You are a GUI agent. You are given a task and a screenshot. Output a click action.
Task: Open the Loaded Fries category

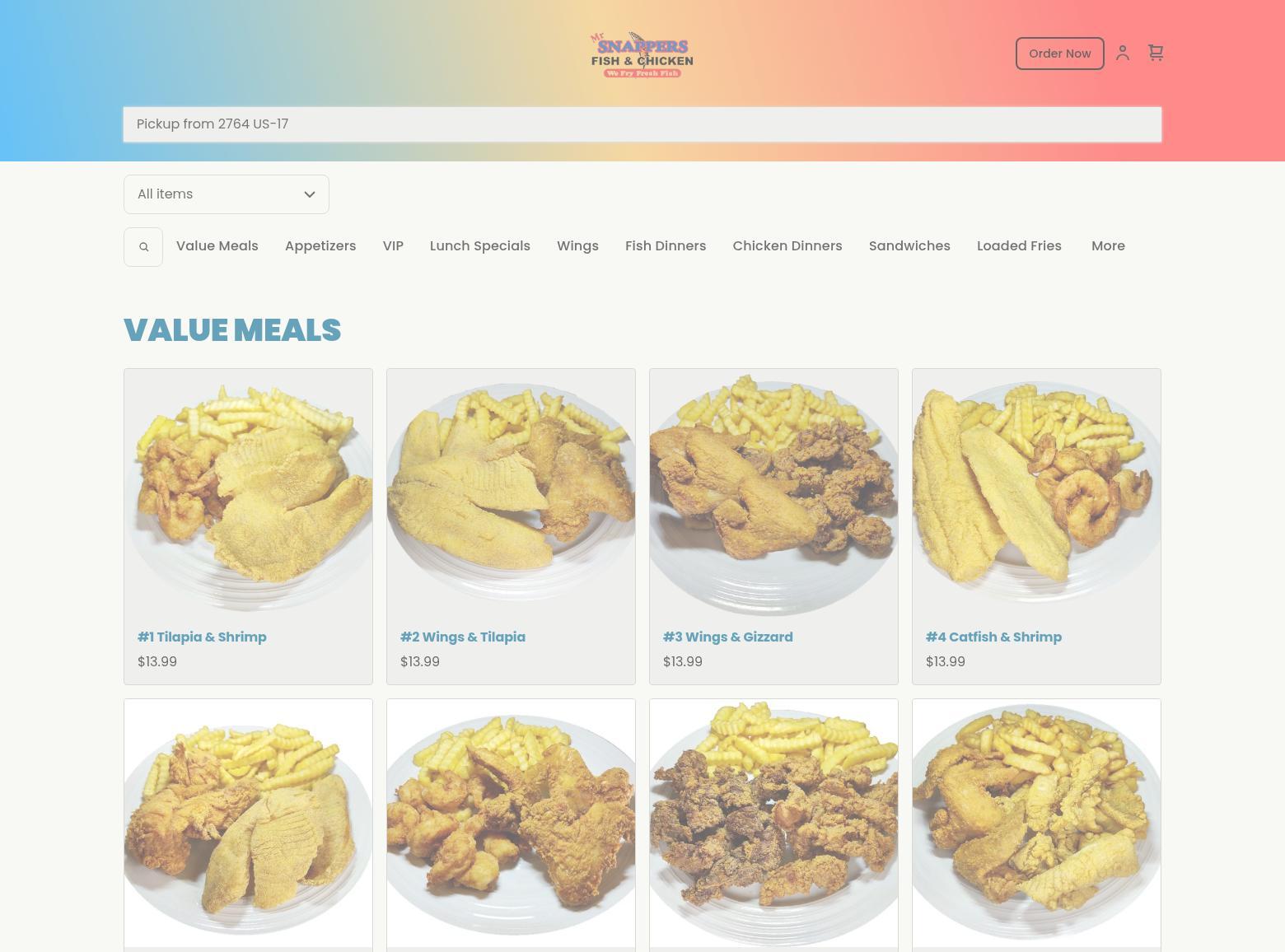(1019, 246)
